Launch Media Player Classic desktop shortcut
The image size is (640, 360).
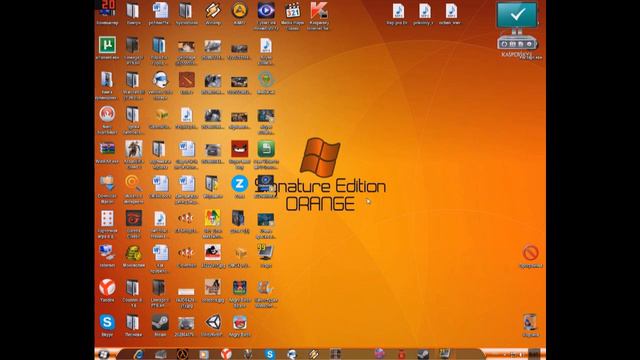point(292,11)
